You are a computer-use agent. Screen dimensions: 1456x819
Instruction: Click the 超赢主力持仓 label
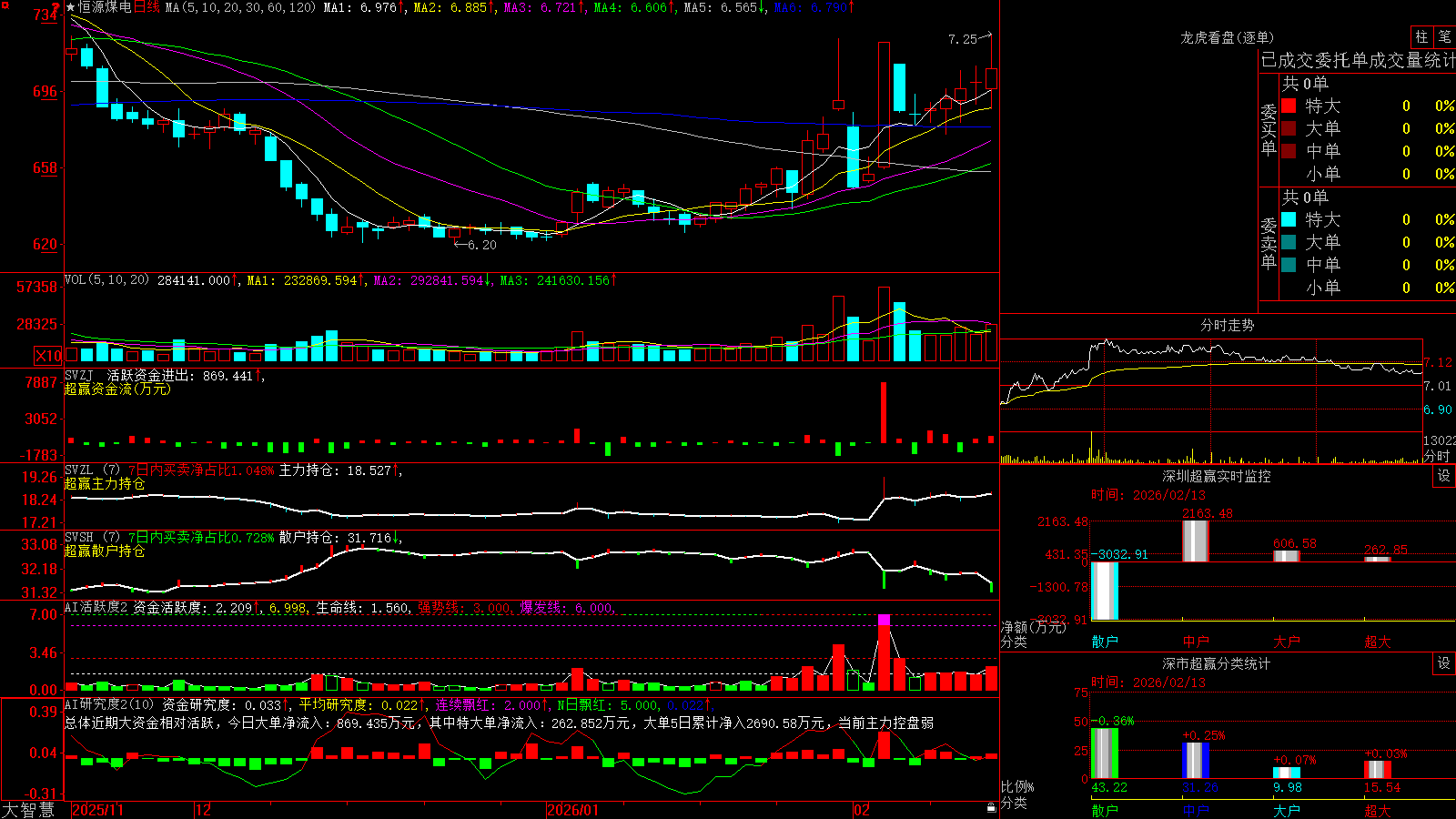105,483
